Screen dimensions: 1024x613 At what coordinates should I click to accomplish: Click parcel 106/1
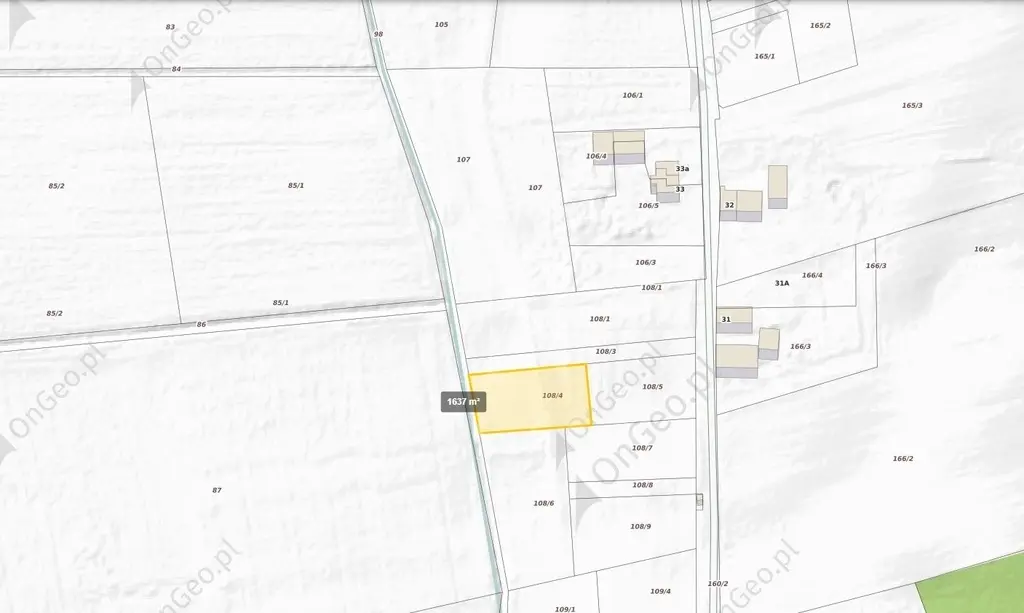point(632,95)
